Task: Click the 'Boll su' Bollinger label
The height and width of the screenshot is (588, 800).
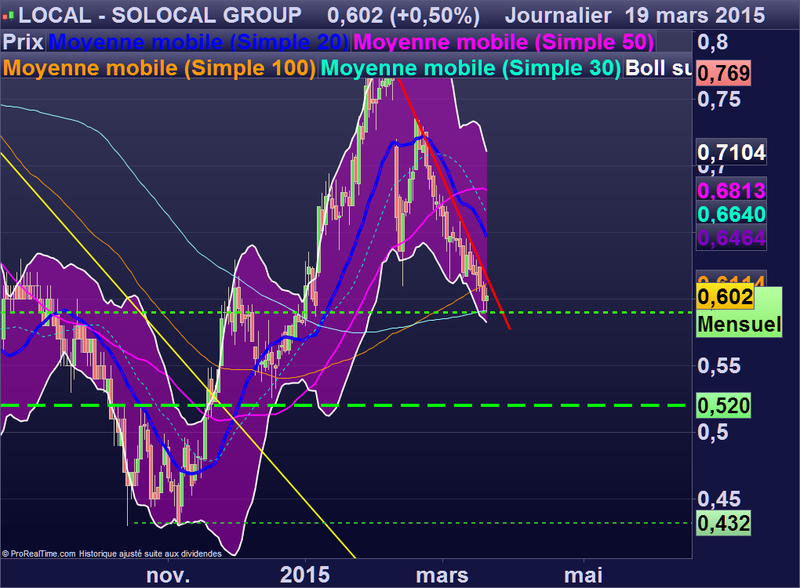Action: point(658,68)
